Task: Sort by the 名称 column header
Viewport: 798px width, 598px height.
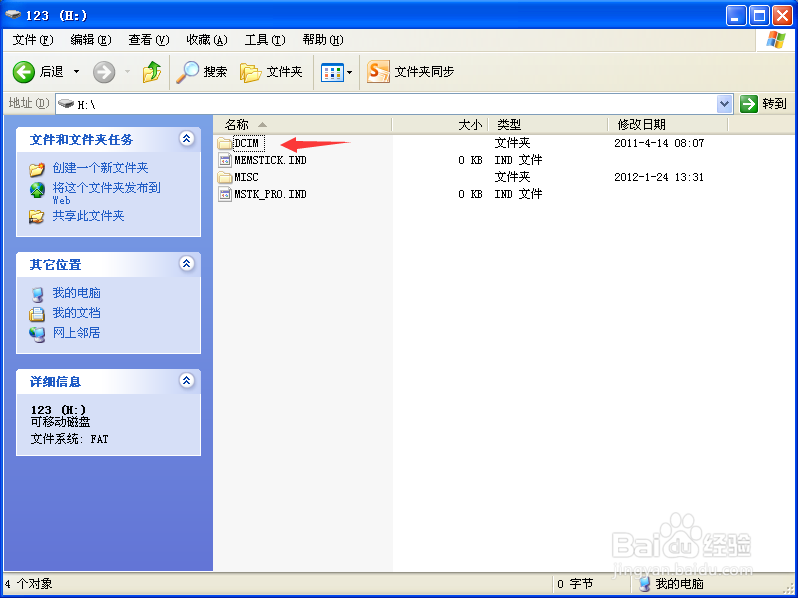Action: [303, 125]
